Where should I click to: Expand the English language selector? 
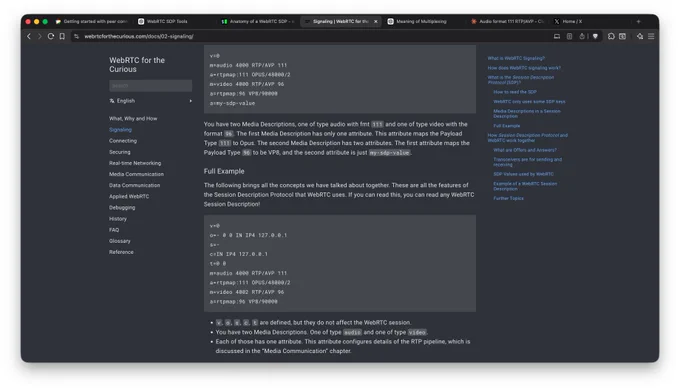click(x=150, y=101)
